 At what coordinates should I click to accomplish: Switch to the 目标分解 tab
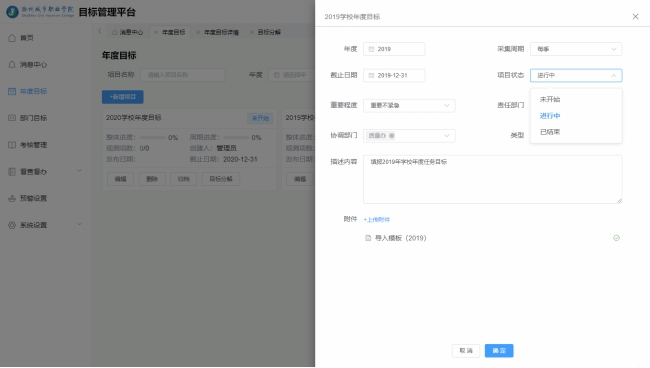click(x=269, y=32)
